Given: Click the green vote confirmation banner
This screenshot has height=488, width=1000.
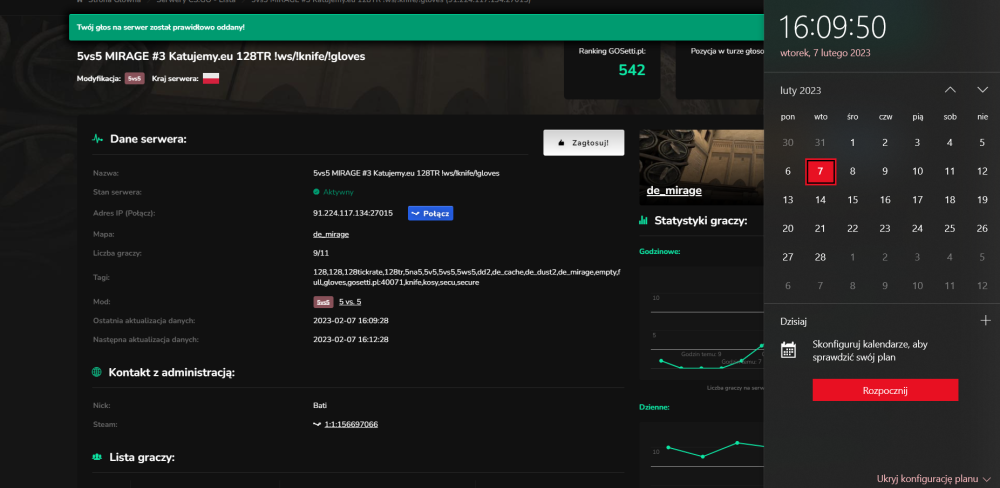Looking at the screenshot, I should 416,27.
